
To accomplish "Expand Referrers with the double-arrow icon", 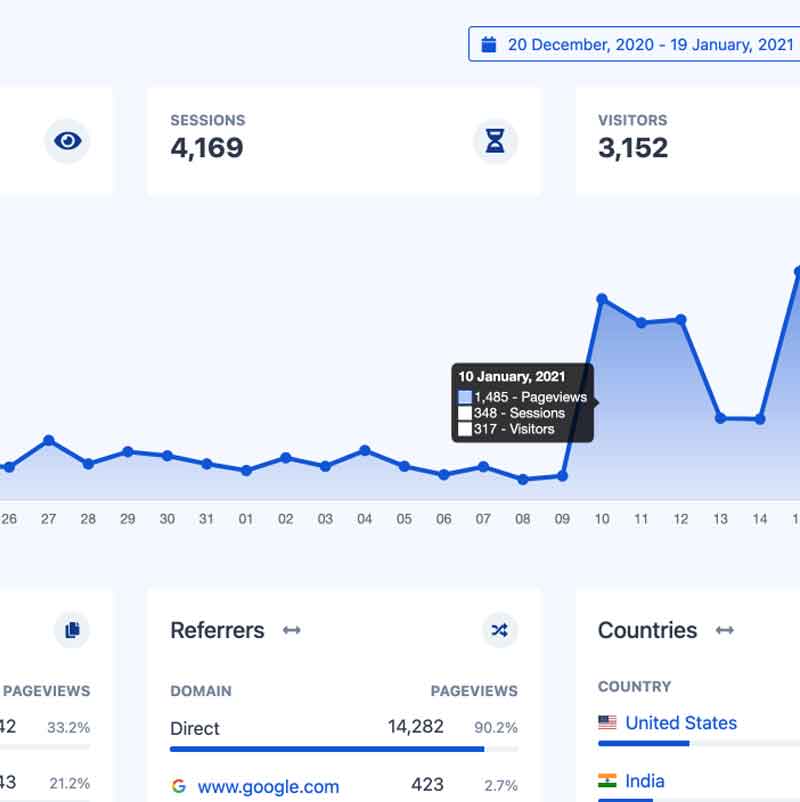I will coord(292,630).
